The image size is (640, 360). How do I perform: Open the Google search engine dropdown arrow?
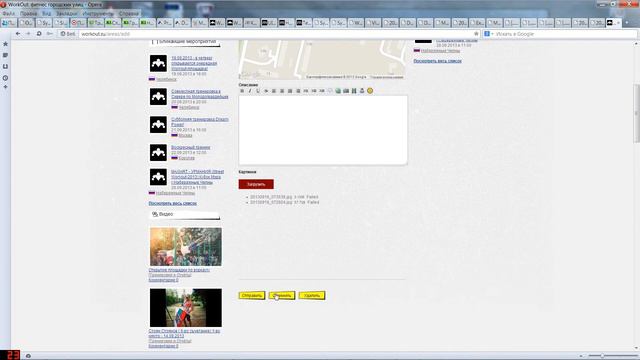click(492, 34)
